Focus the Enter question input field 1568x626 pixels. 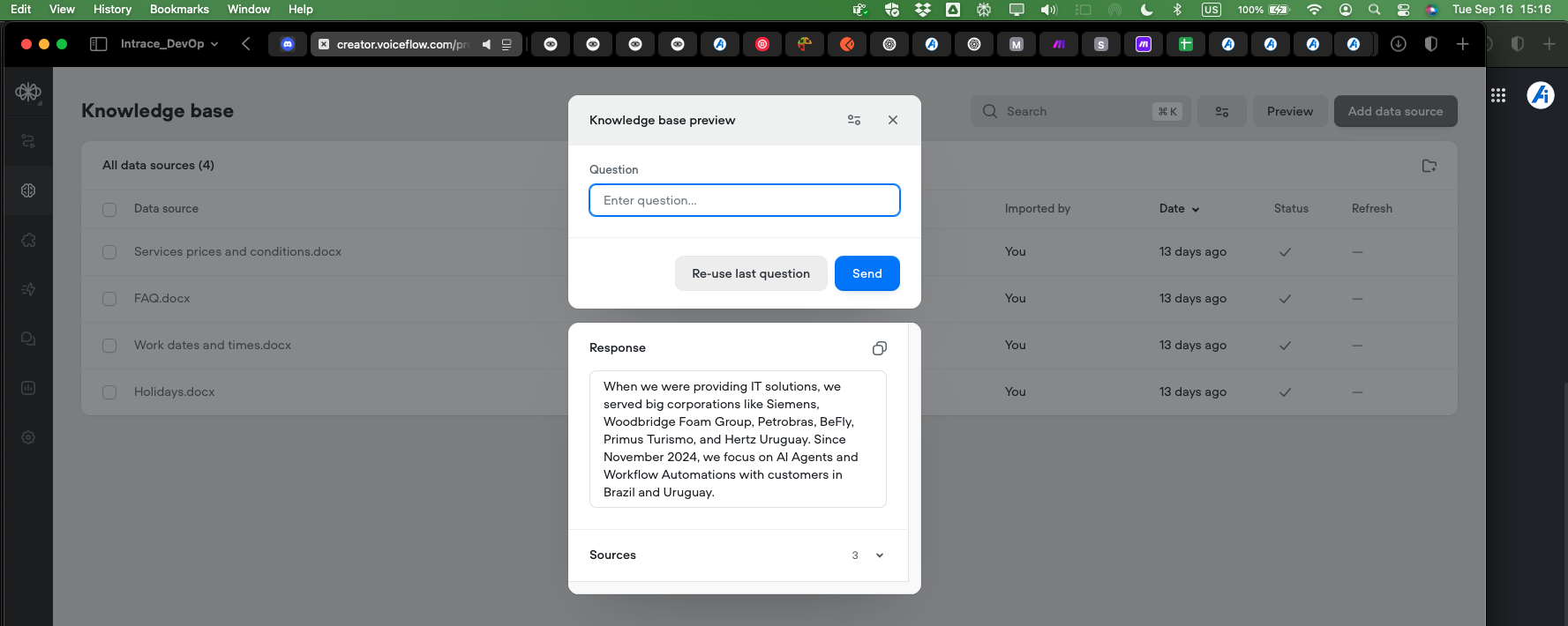pos(745,200)
